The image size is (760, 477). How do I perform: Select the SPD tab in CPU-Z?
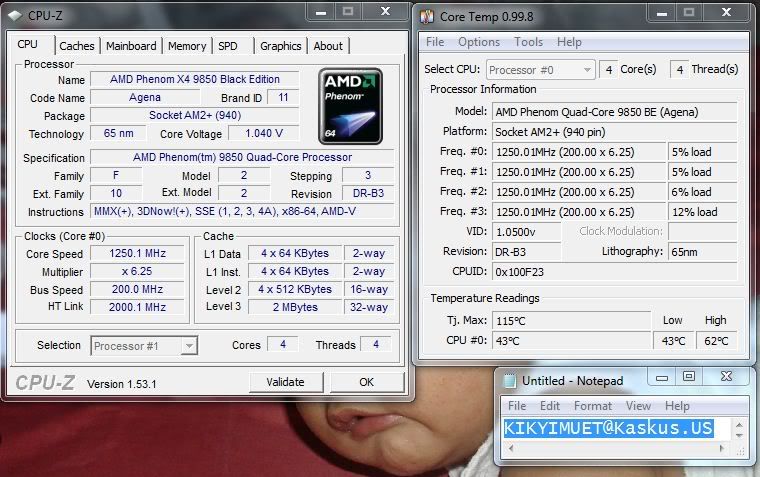pyautogui.click(x=228, y=46)
